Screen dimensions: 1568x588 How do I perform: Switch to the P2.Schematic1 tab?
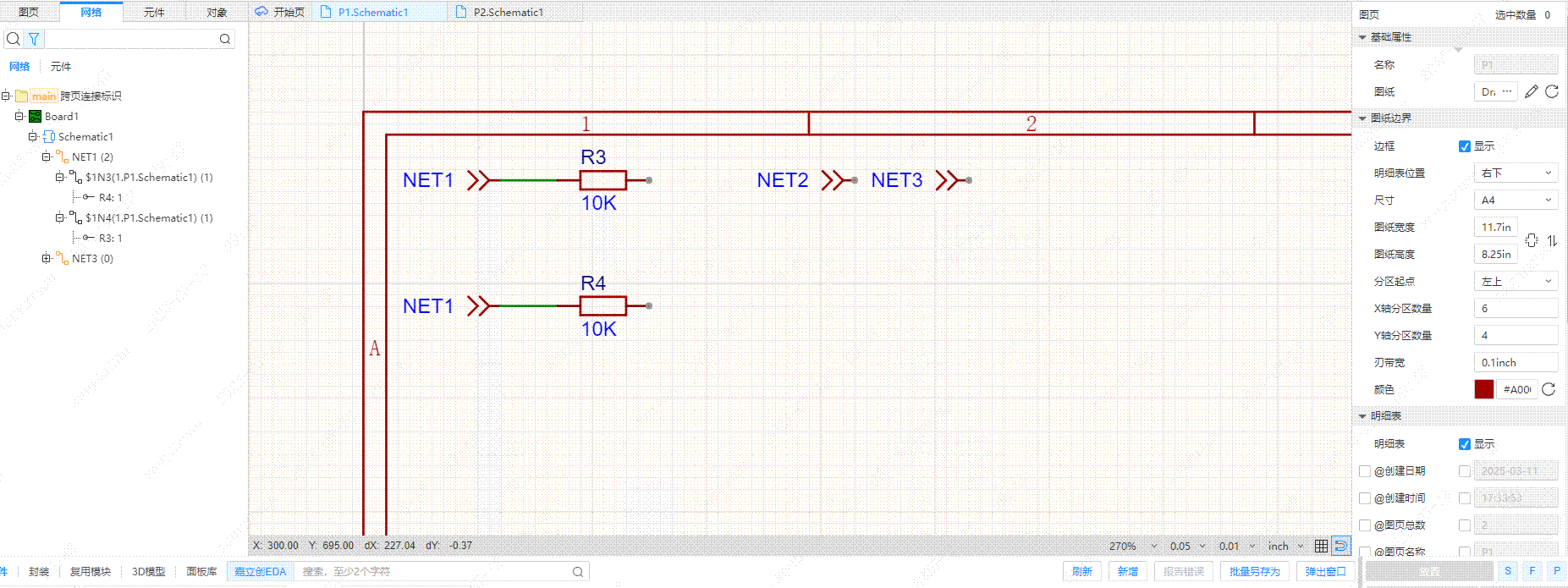tap(508, 13)
